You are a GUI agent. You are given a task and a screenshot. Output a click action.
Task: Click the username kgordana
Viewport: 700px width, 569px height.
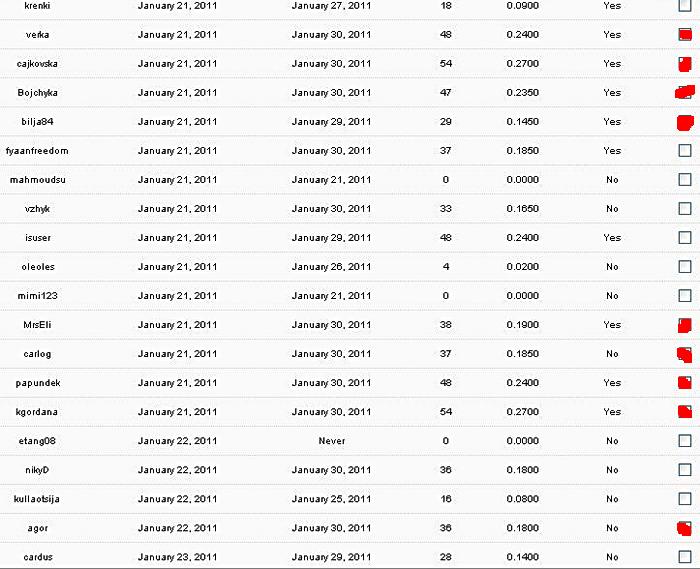[37, 412]
